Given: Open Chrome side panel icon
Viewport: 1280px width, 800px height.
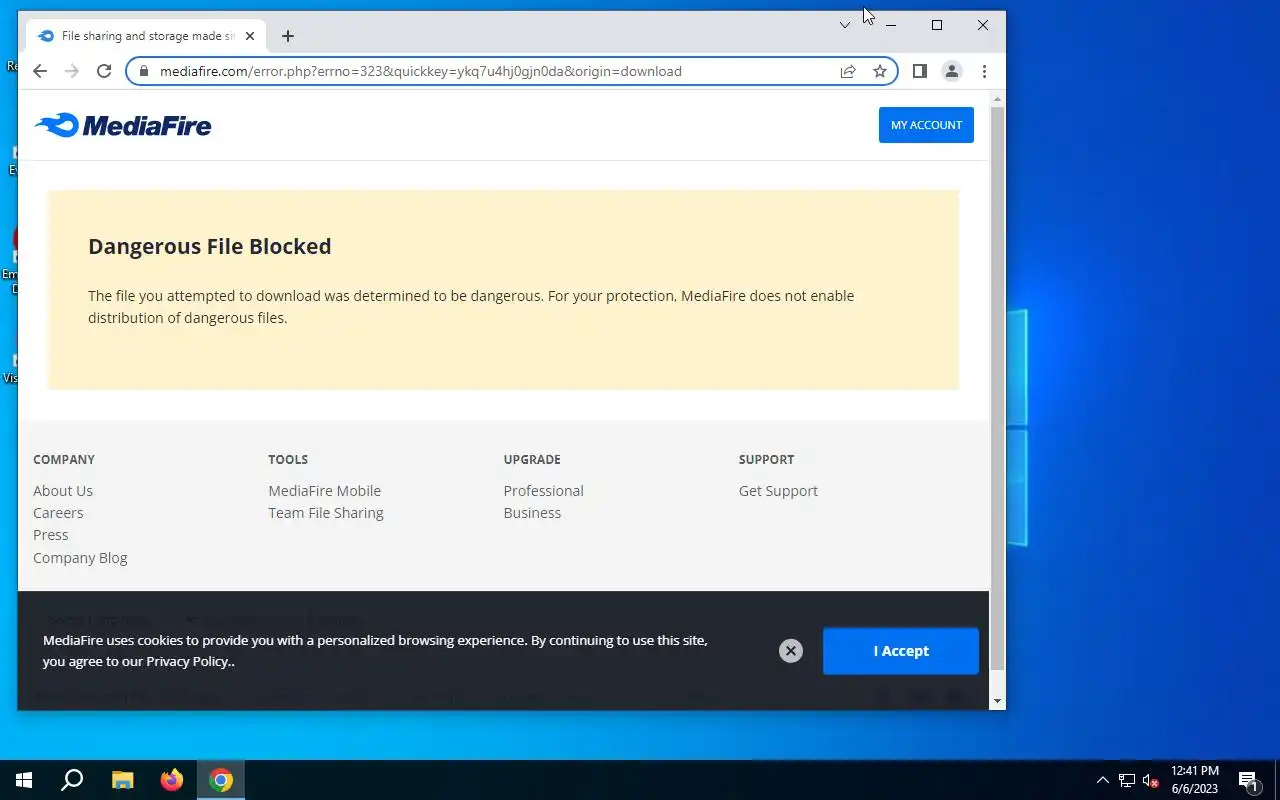Looking at the screenshot, I should 920,71.
